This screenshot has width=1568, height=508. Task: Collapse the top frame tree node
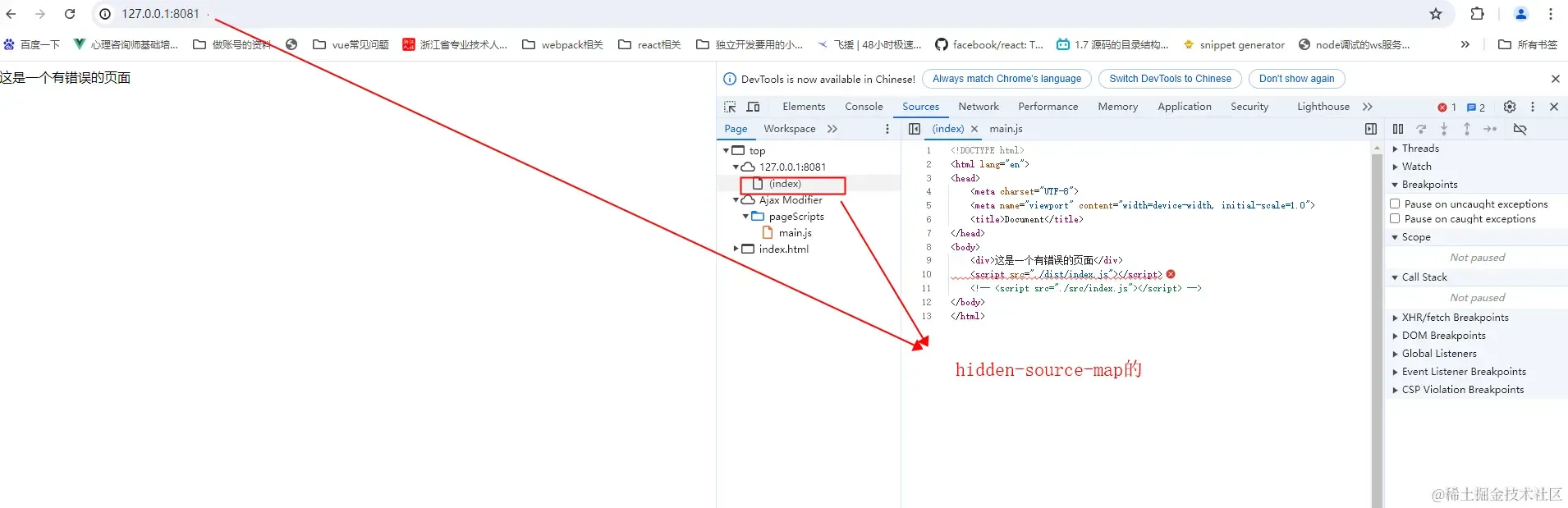pyautogui.click(x=726, y=151)
